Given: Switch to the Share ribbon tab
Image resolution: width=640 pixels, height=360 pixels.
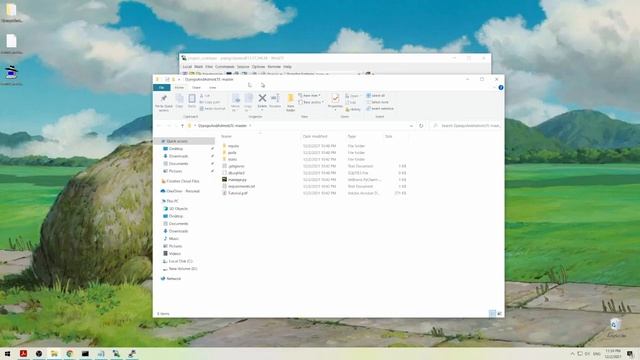Looking at the screenshot, I should (x=196, y=87).
